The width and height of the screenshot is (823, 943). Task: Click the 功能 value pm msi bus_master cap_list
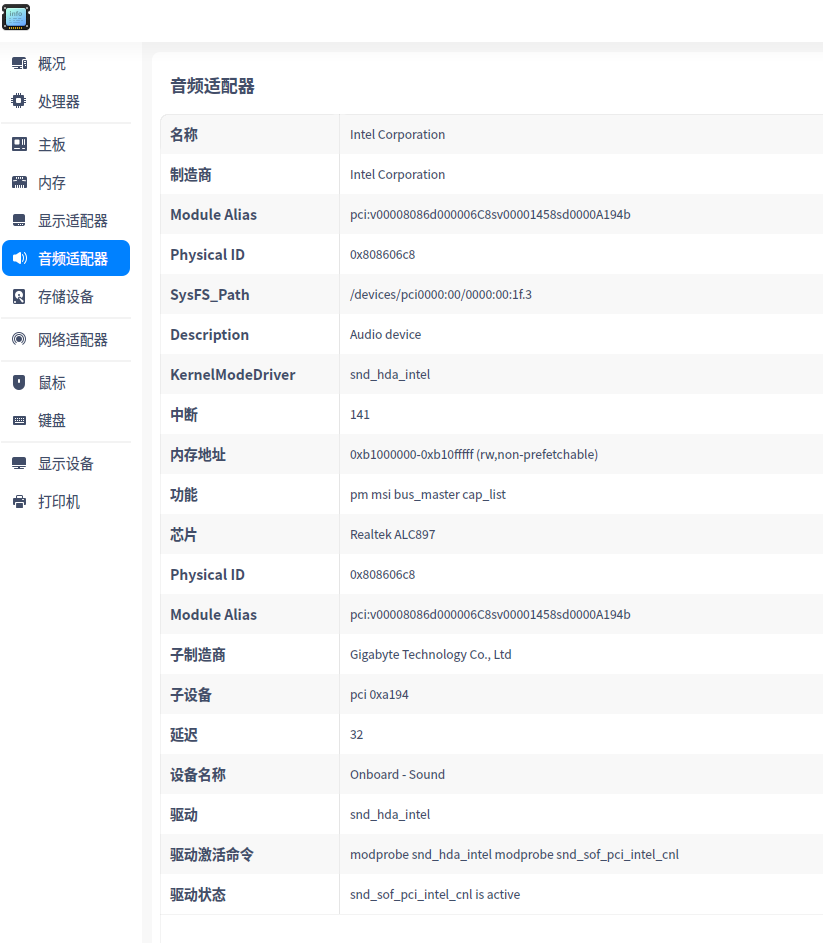pos(428,494)
